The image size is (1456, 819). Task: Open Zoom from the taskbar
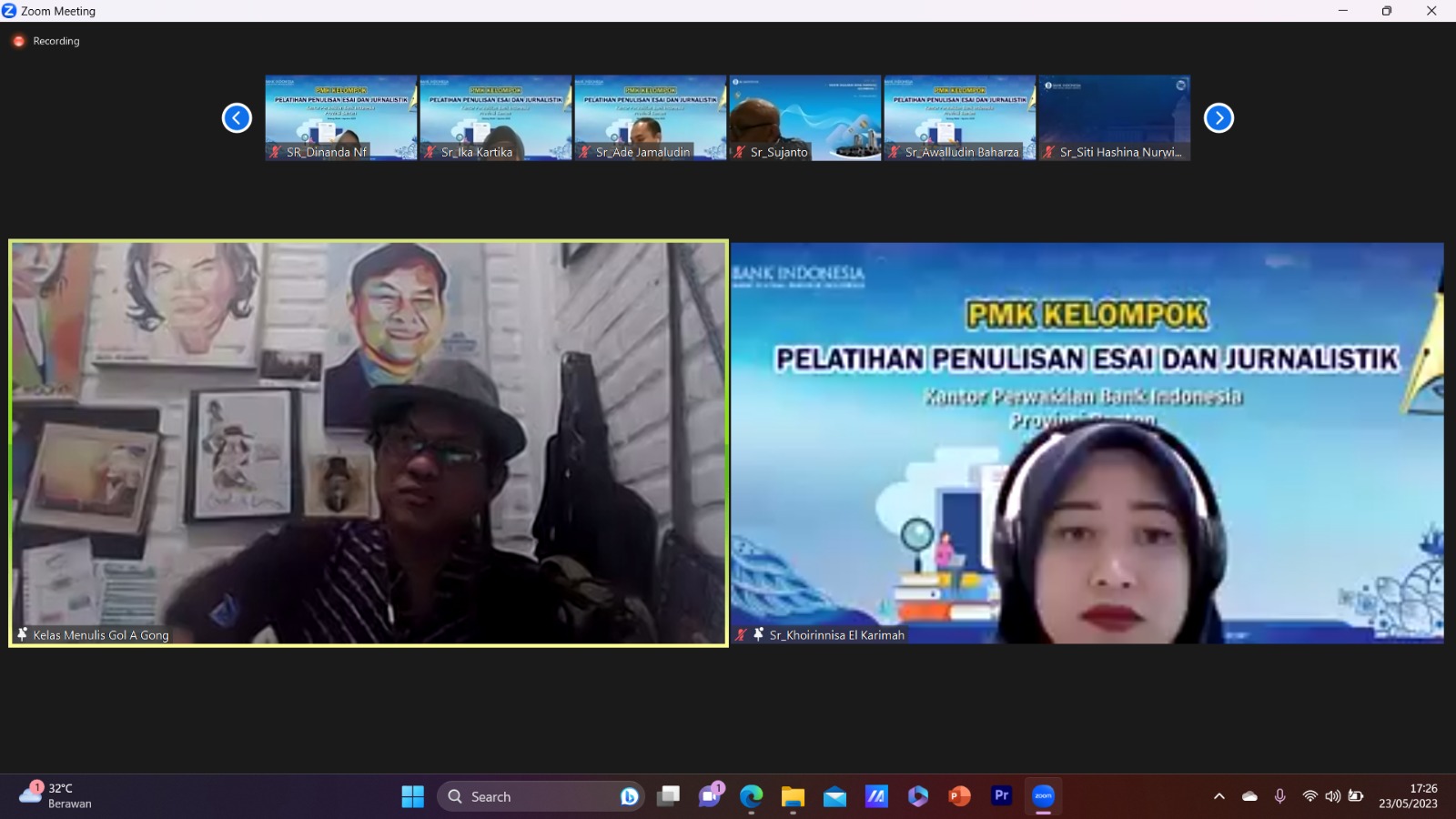1043,796
